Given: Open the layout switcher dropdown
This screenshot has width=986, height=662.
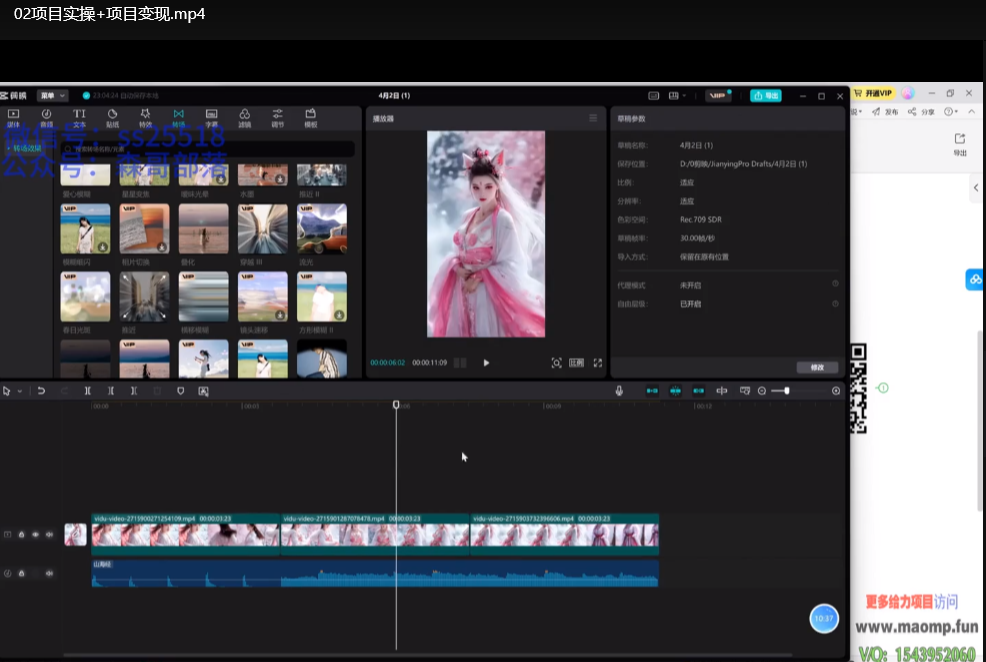Looking at the screenshot, I should pyautogui.click(x=677, y=96).
